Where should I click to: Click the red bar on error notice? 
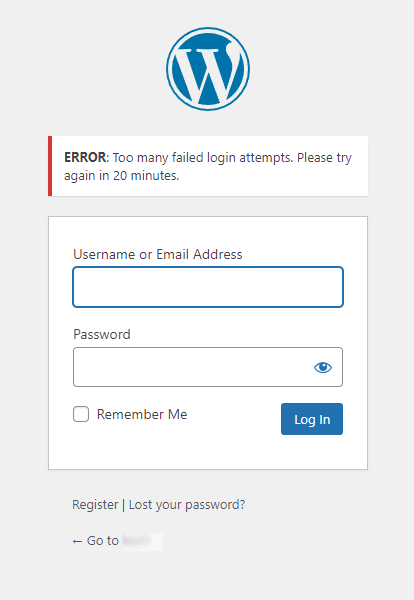tap(50, 166)
